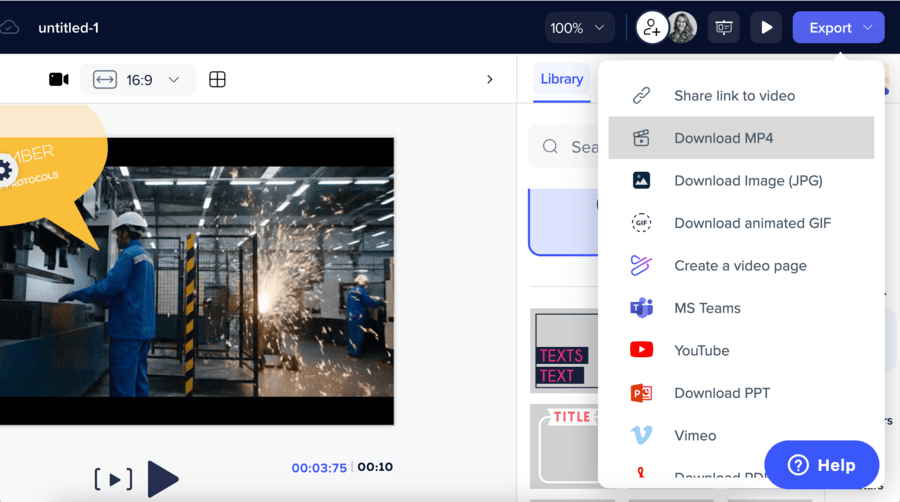Open the Export dropdown button
900x502 pixels.
click(x=838, y=28)
